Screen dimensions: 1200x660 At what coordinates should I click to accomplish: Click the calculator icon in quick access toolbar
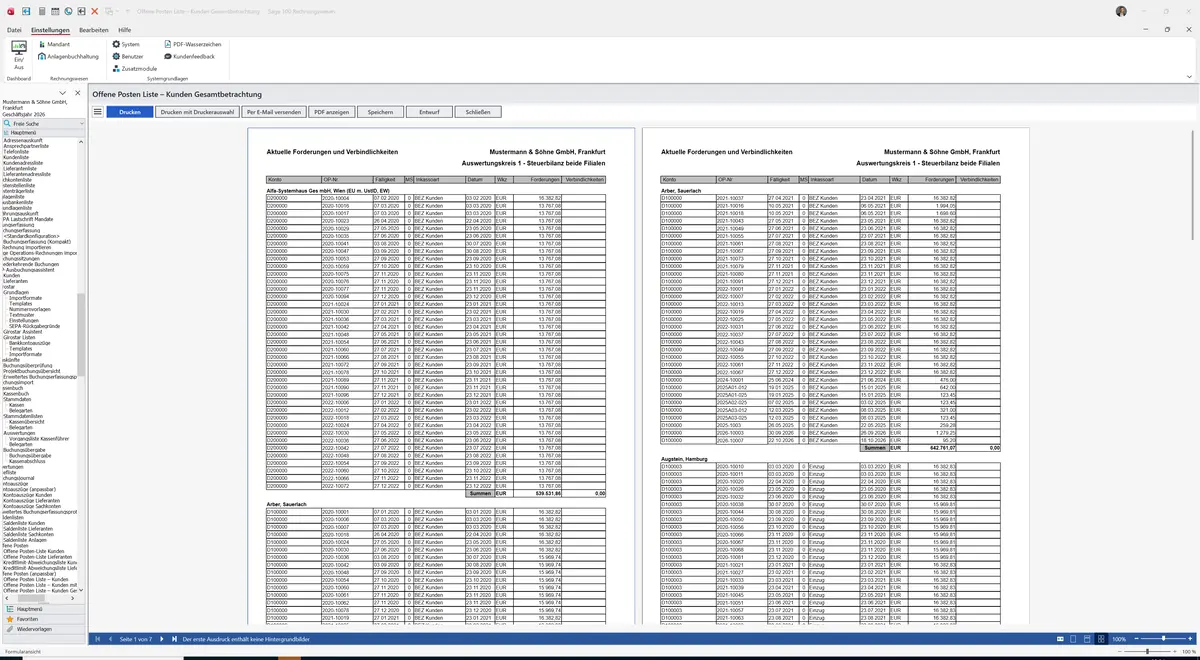click(x=42, y=11)
